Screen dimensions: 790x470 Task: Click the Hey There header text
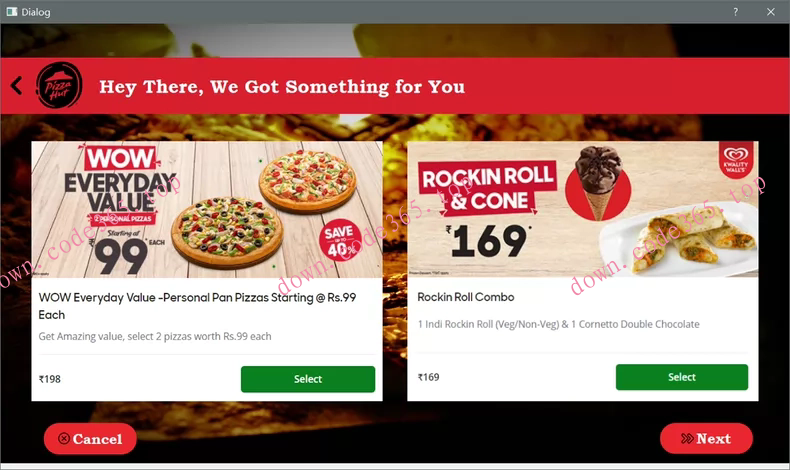282,87
